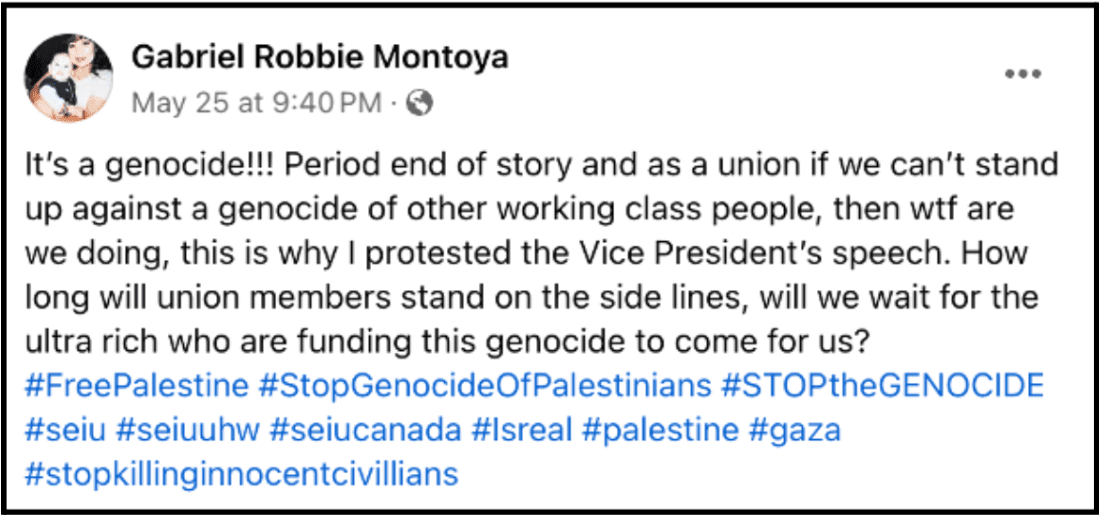
Task: Click the #seiucanada hashtag
Action: click(x=365, y=429)
